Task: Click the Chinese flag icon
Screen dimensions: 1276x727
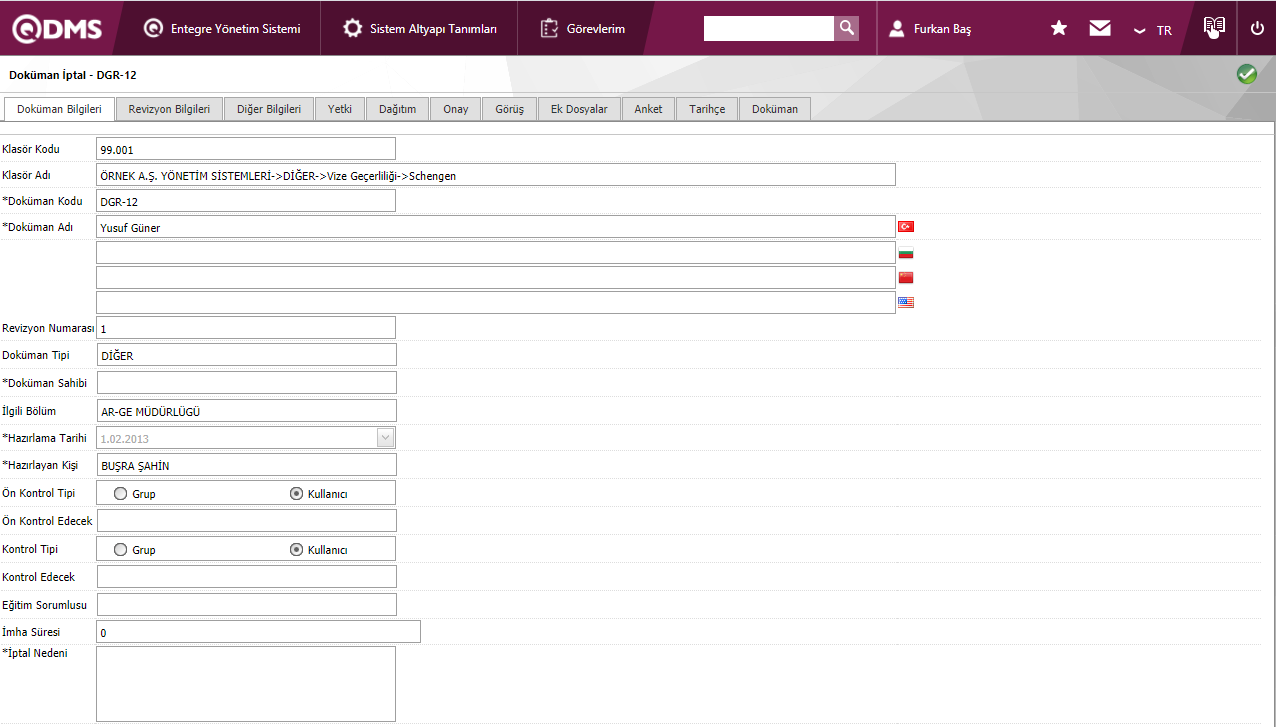Action: [906, 277]
